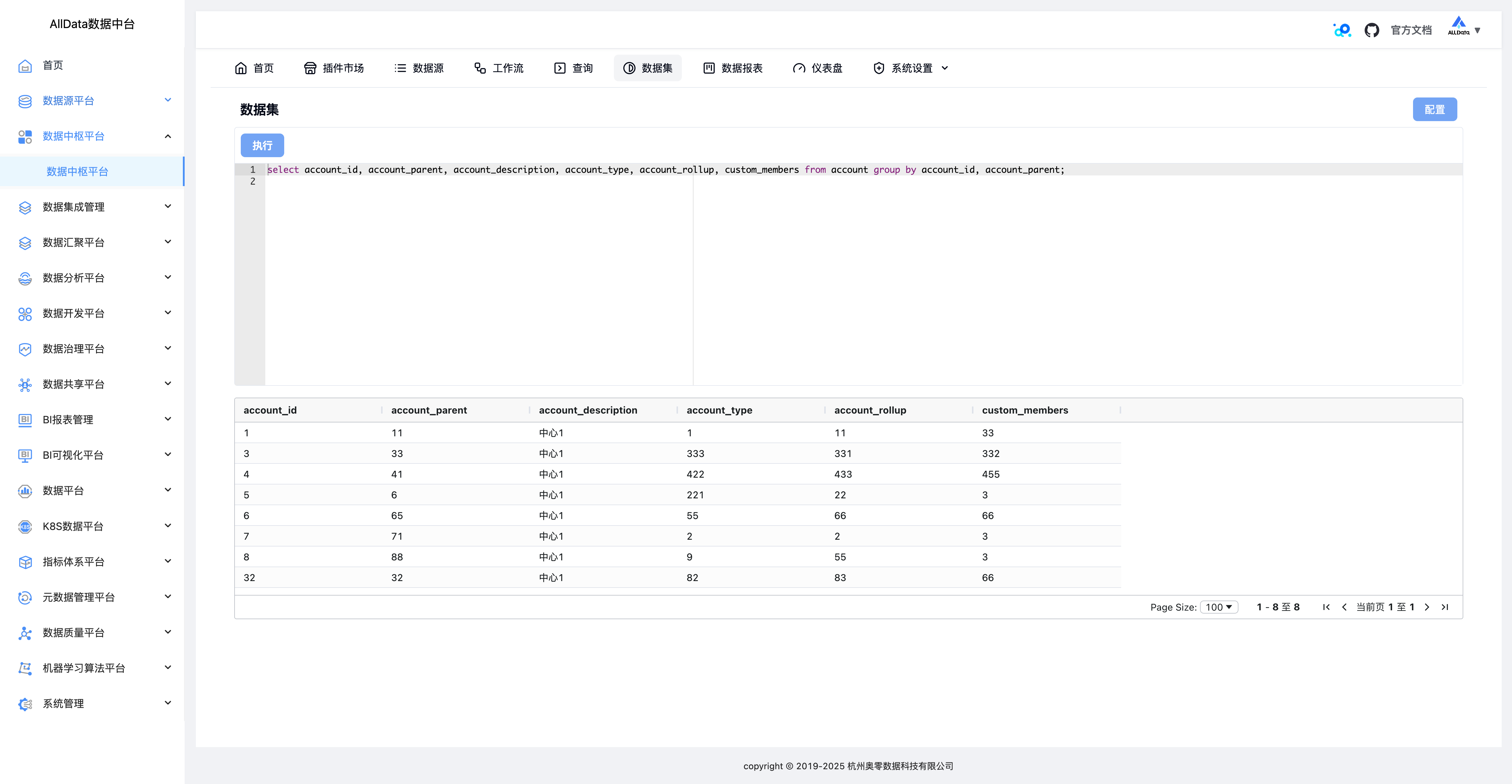Click the 配置 configure button

point(1435,110)
